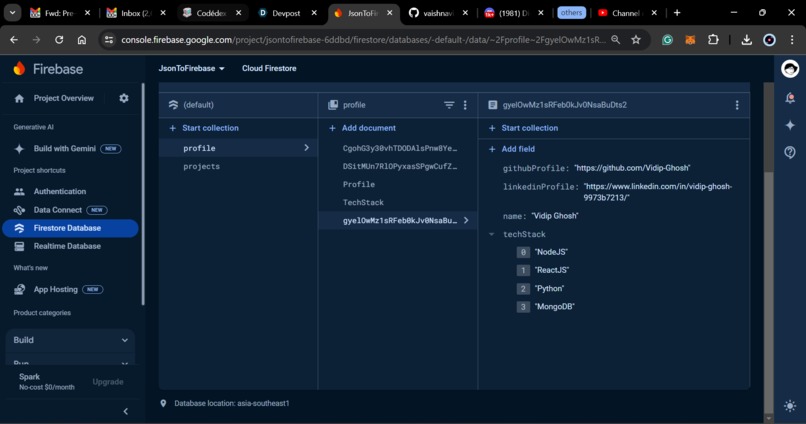Viewport: 806px width, 424px height.
Task: Click array item ReactJS
Action: pos(552,270)
